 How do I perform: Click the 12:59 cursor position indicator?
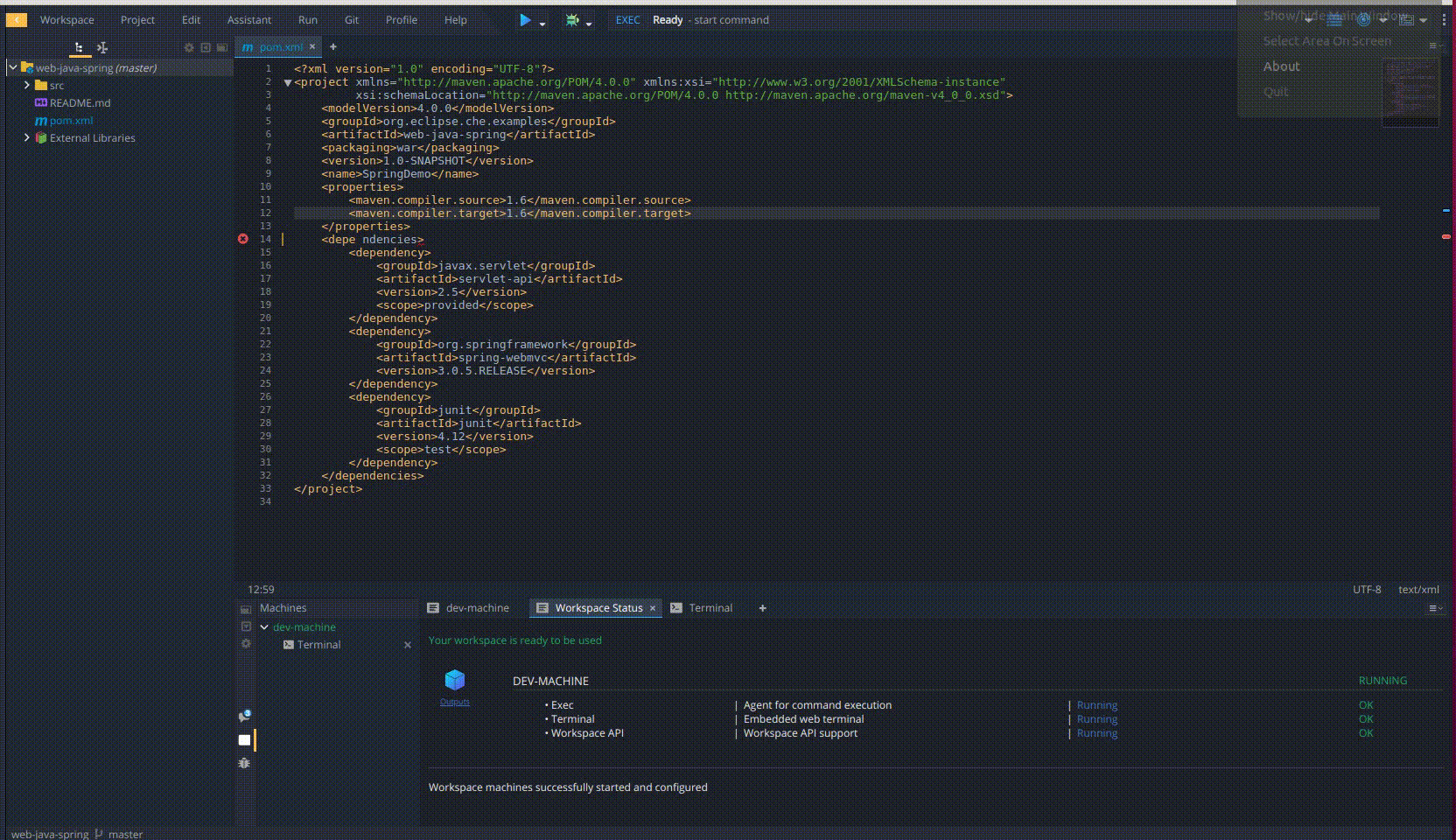point(261,589)
